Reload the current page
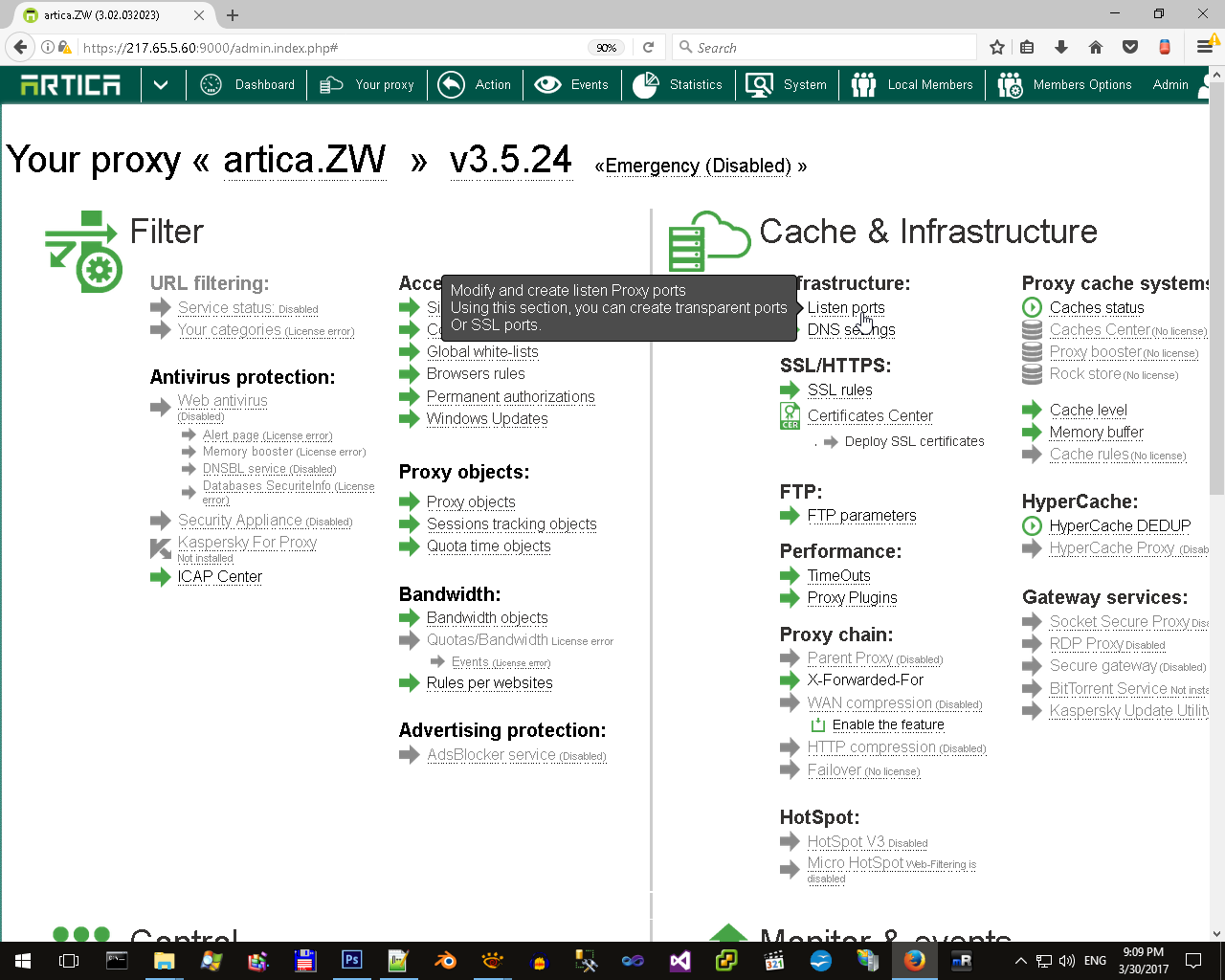Viewport: 1225px width, 980px height. pyautogui.click(x=648, y=47)
